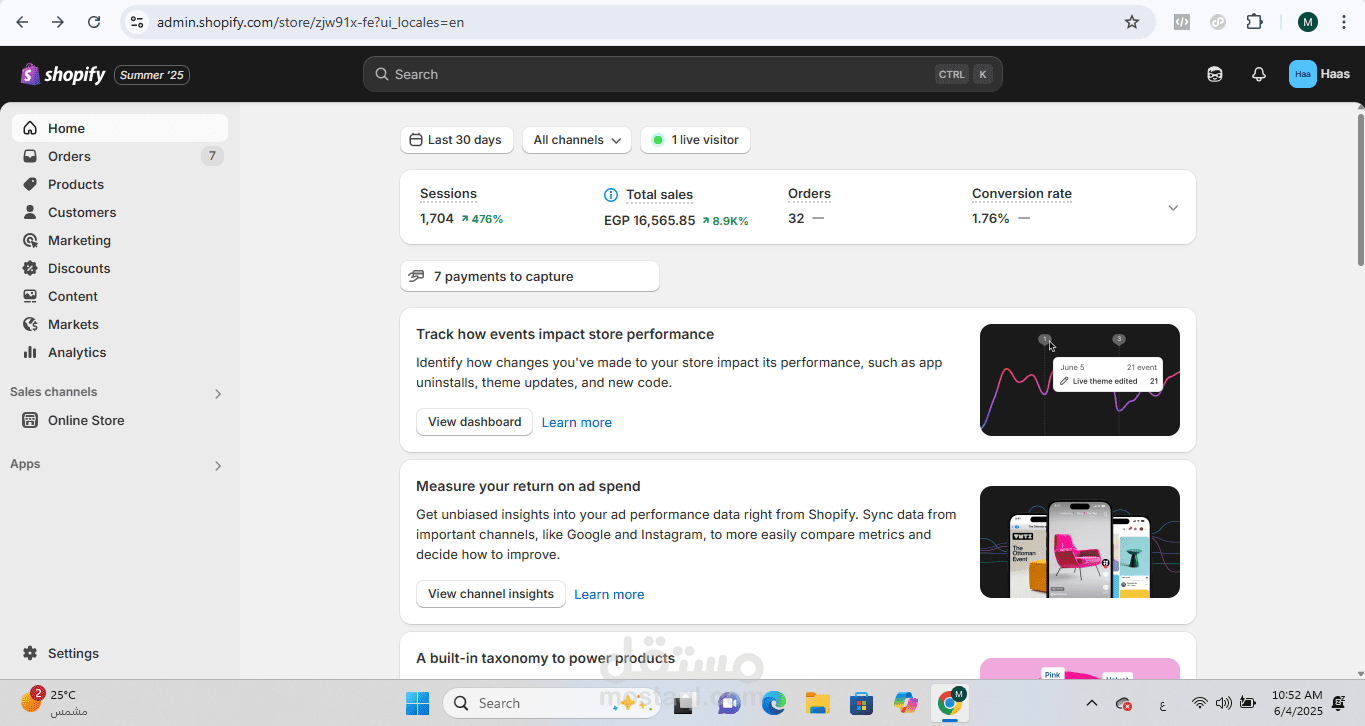Follow Learn more under ad spend
The height and width of the screenshot is (726, 1365).
click(609, 595)
